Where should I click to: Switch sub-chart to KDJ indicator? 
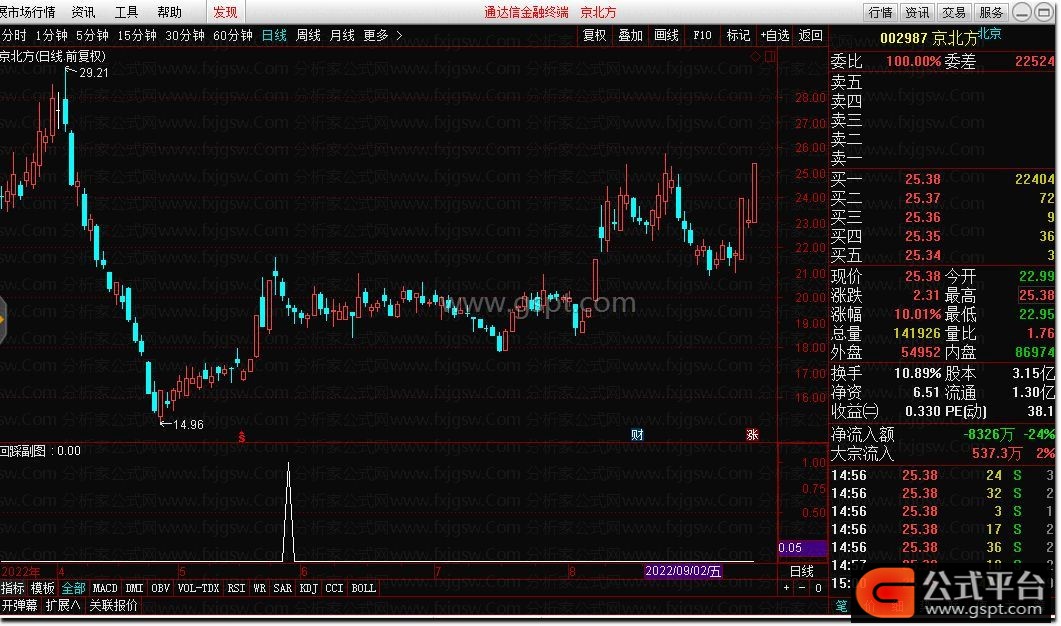click(x=309, y=588)
